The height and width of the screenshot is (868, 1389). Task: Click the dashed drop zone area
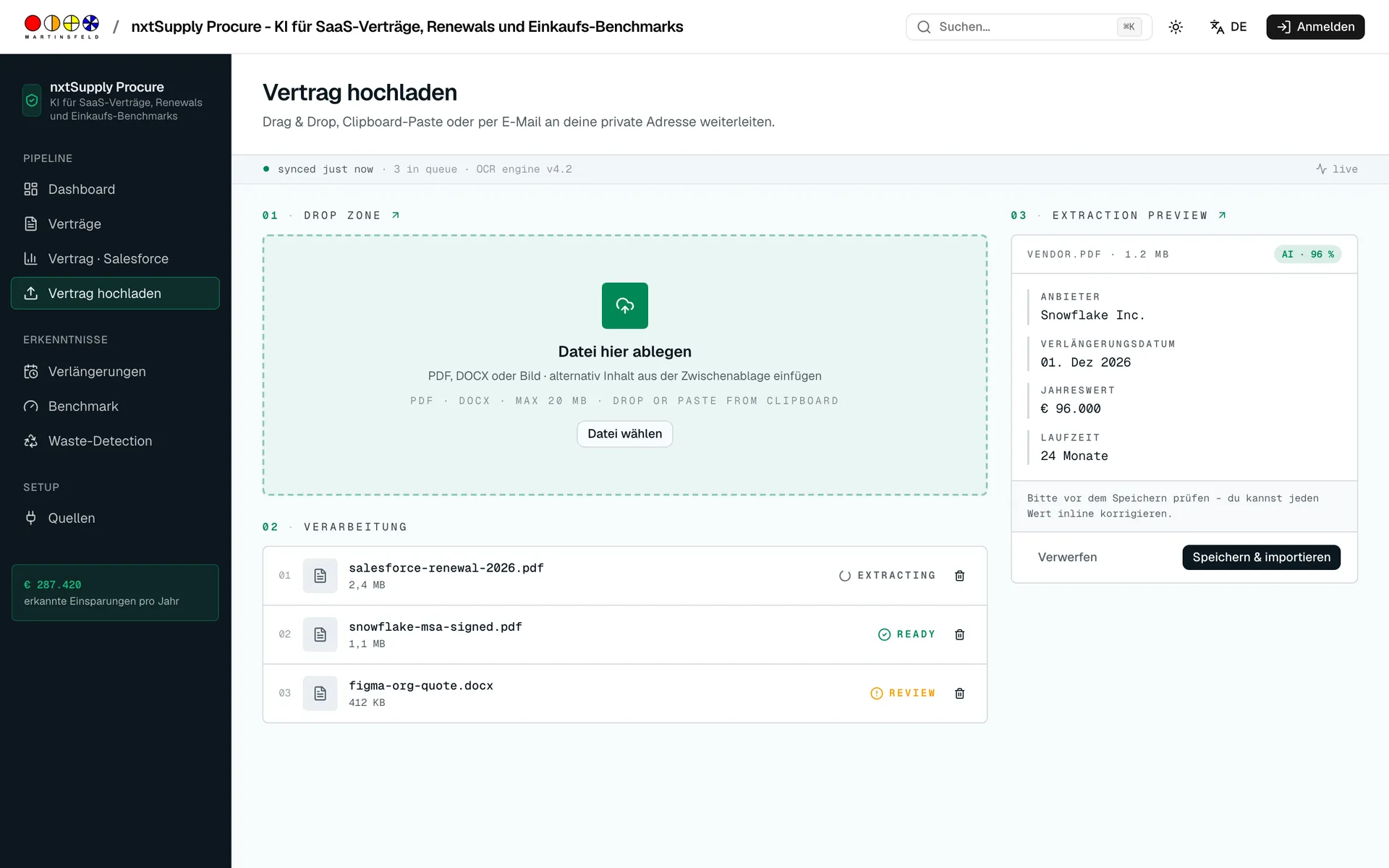(624, 365)
